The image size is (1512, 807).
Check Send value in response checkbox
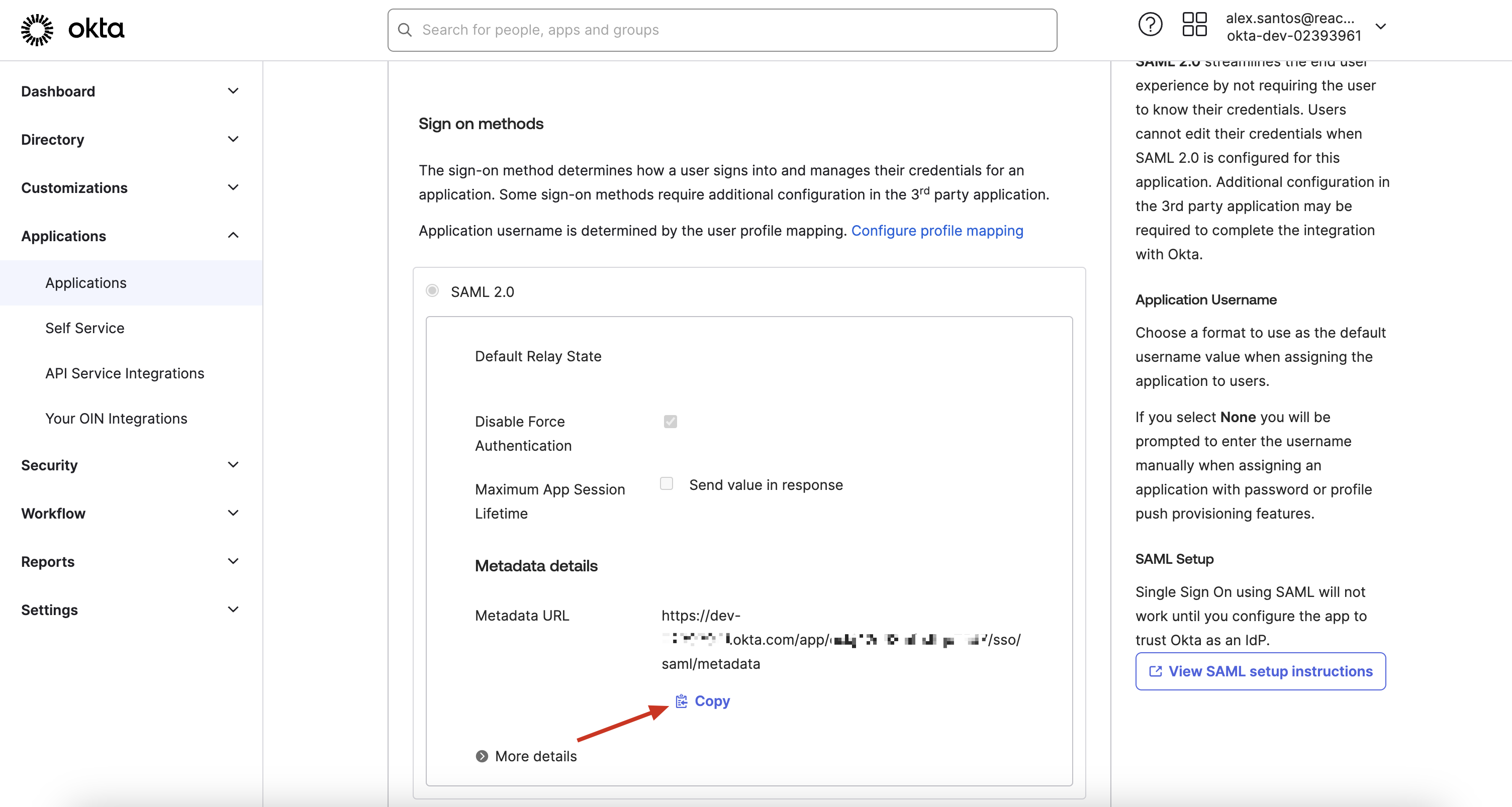point(666,483)
